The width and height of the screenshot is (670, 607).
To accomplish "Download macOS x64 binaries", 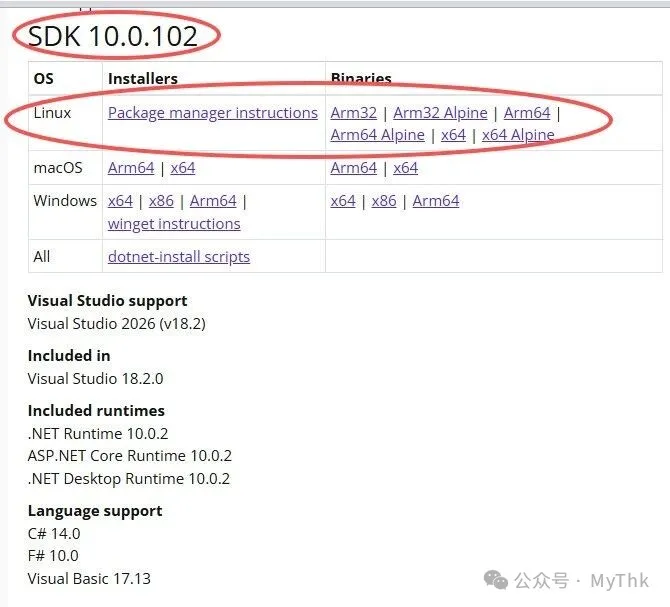I will point(406,168).
